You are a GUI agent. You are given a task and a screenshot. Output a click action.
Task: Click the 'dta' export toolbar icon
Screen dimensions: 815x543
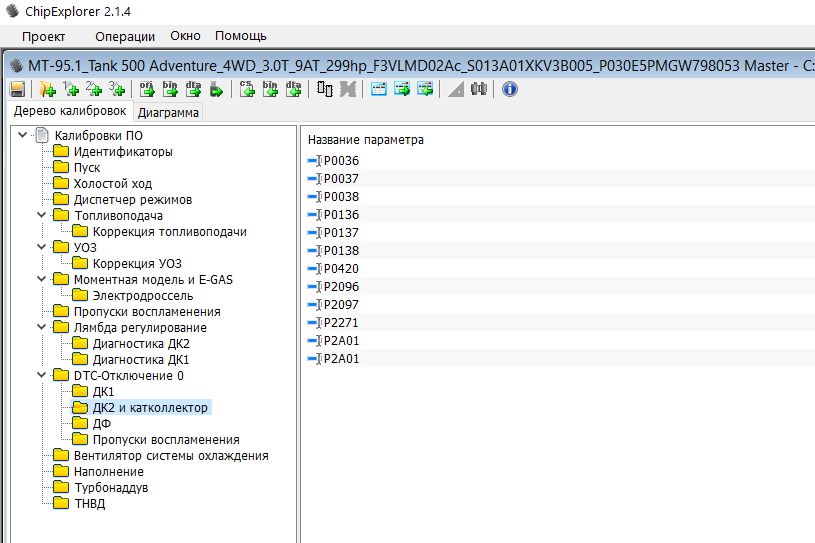click(x=192, y=89)
